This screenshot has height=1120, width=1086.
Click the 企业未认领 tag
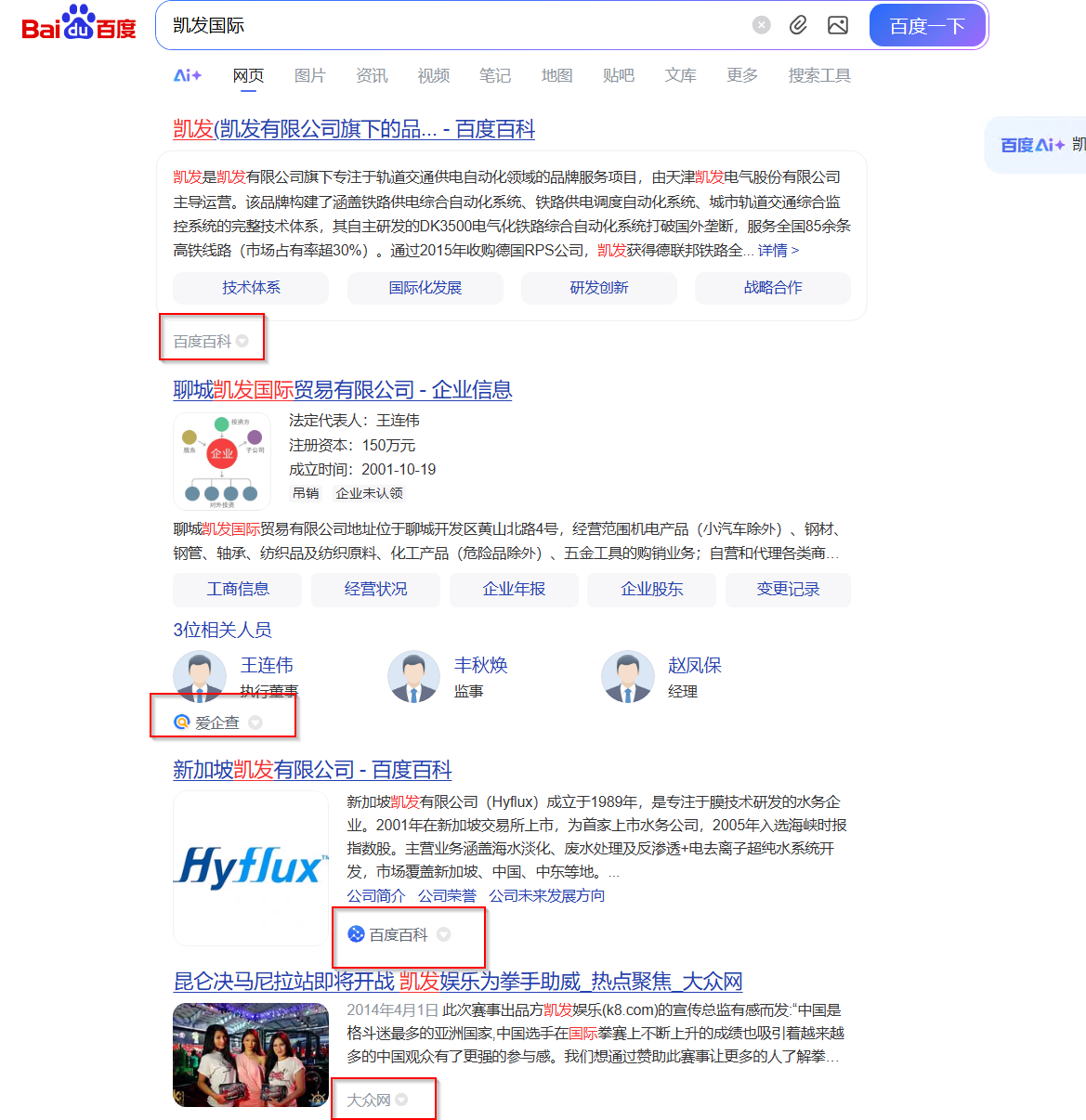370,493
